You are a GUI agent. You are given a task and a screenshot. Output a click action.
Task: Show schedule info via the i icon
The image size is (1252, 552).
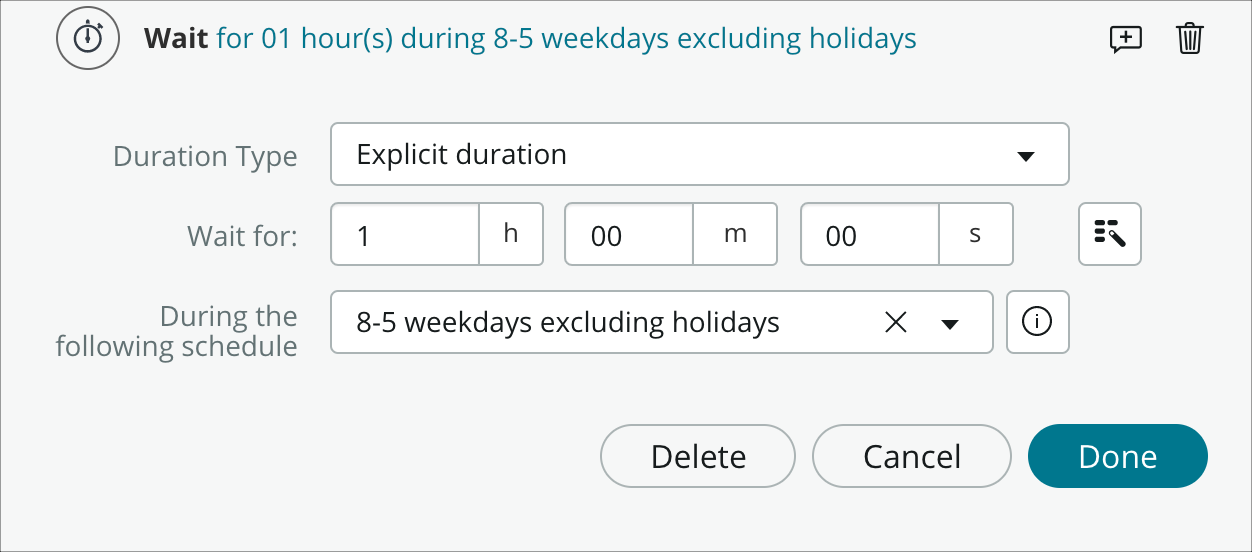point(1038,322)
